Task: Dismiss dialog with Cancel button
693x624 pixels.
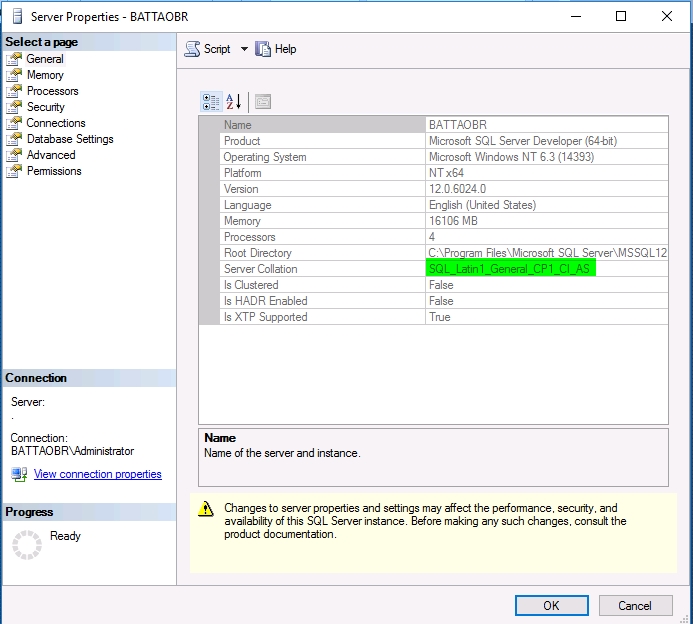Action: click(x=636, y=605)
